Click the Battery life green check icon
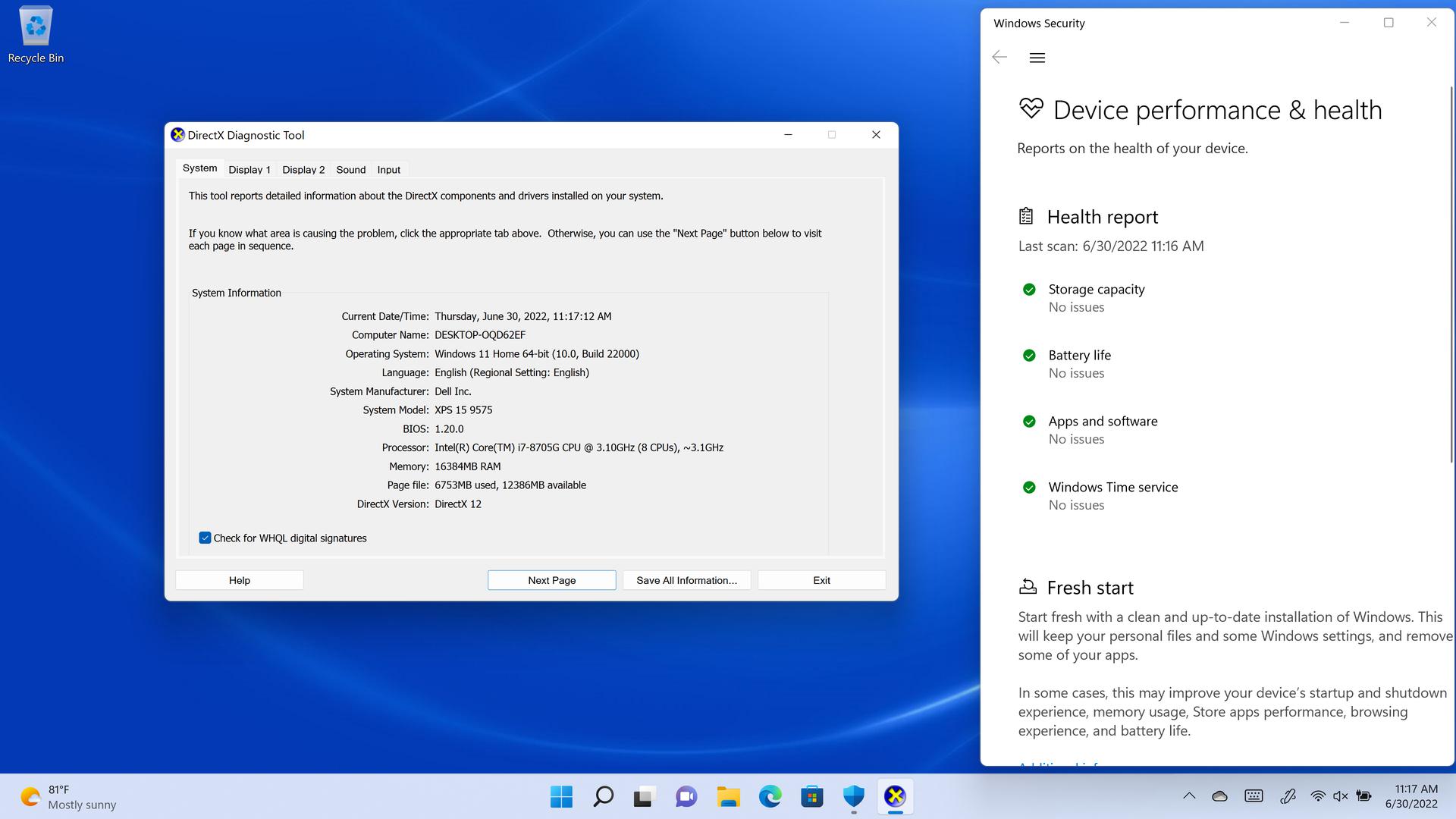This screenshot has height=819, width=1456. point(1029,355)
